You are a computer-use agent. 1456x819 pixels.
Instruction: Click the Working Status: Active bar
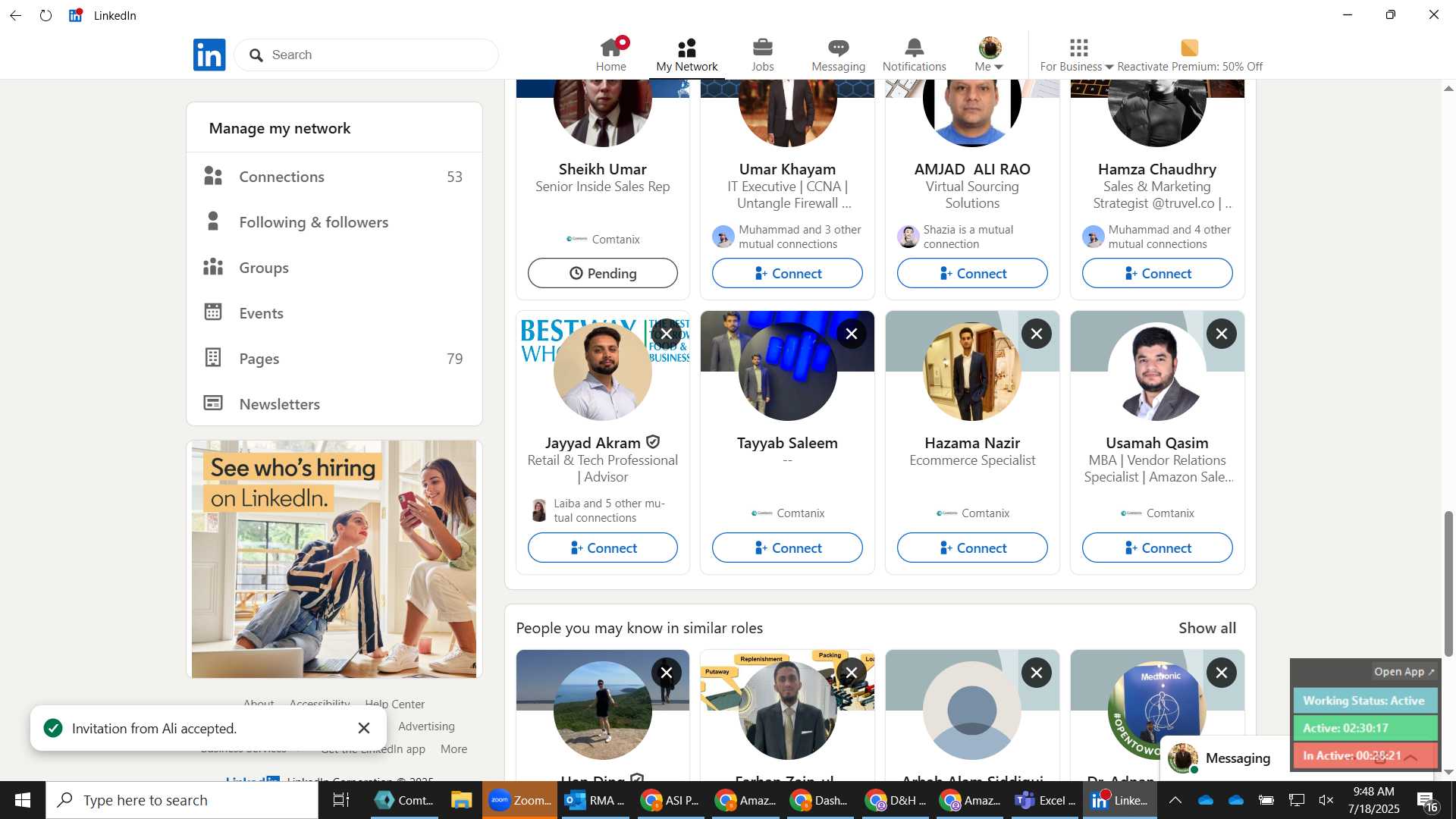click(x=1364, y=701)
